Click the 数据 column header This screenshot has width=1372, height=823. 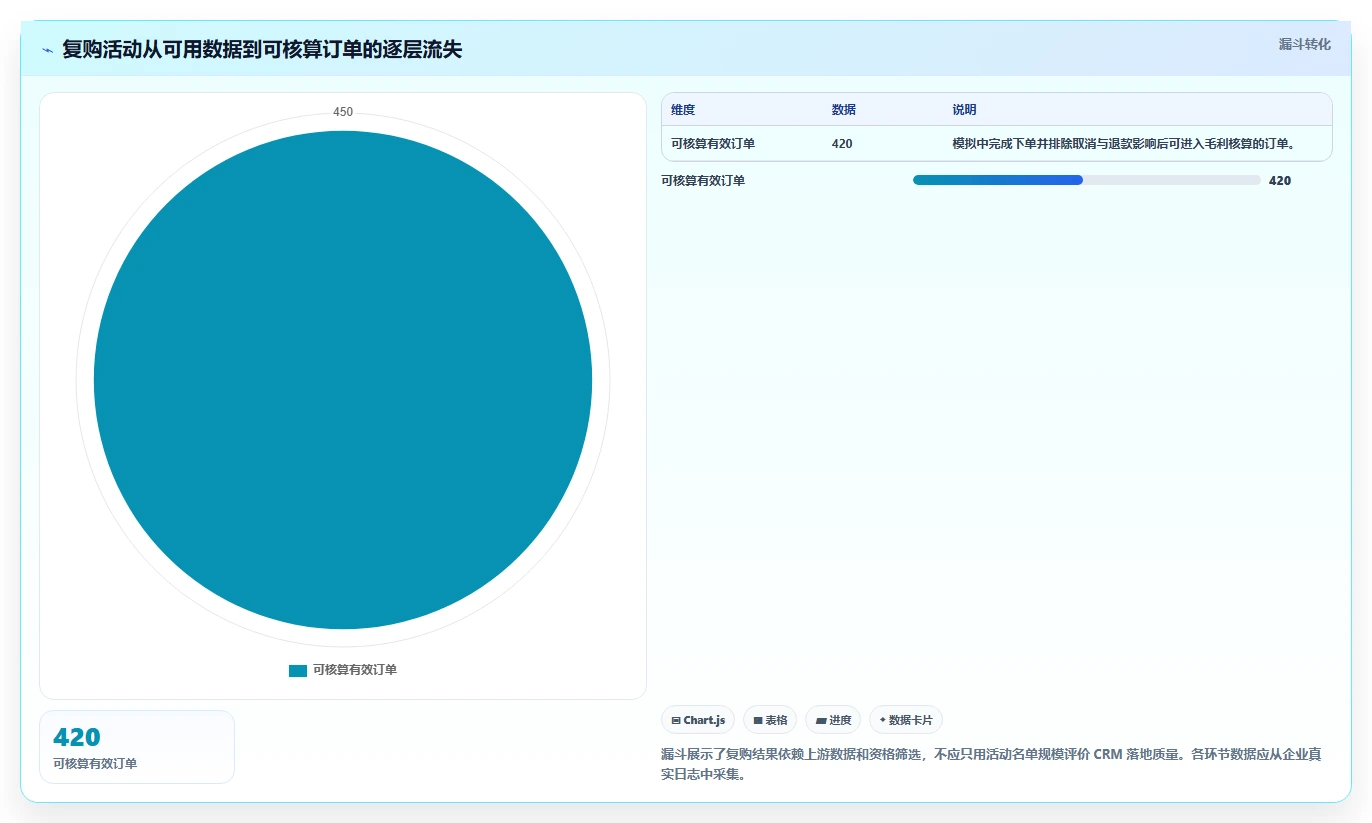pyautogui.click(x=843, y=110)
